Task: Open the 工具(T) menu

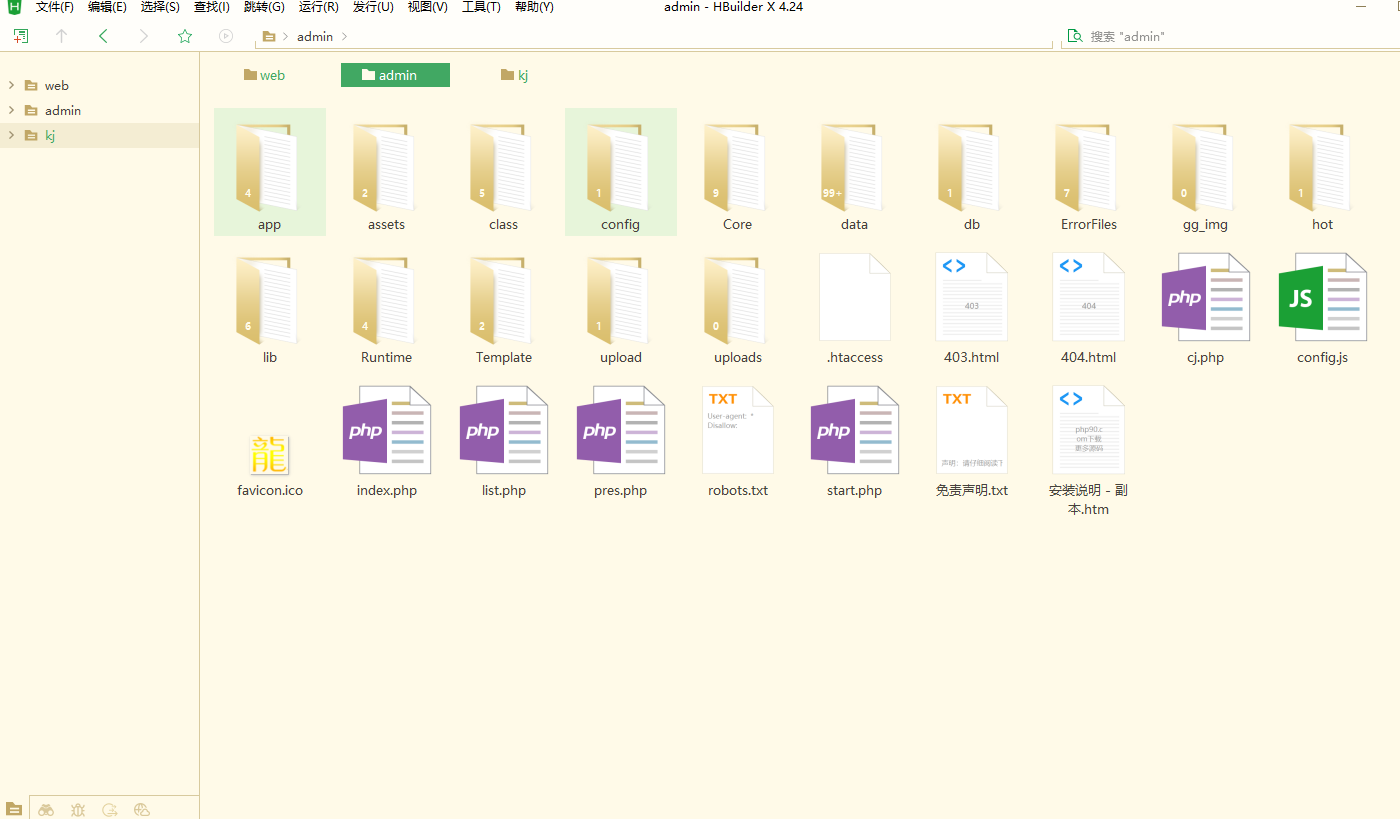Action: tap(480, 7)
